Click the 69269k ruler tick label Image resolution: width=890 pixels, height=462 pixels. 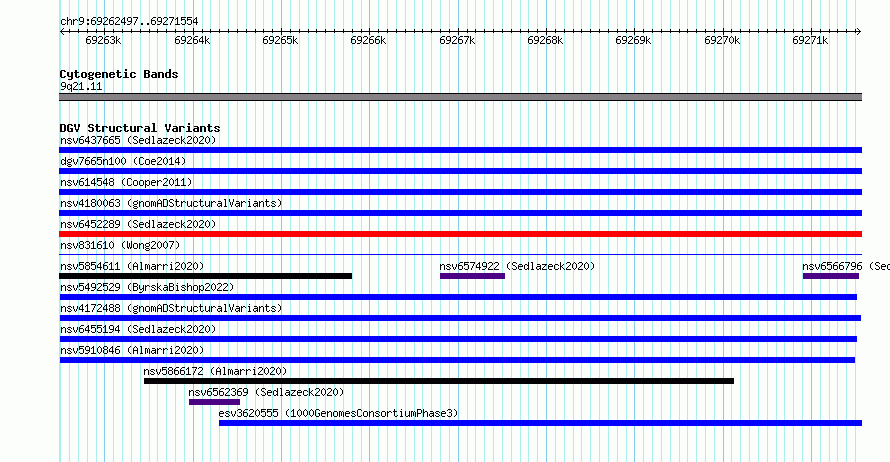pos(633,40)
